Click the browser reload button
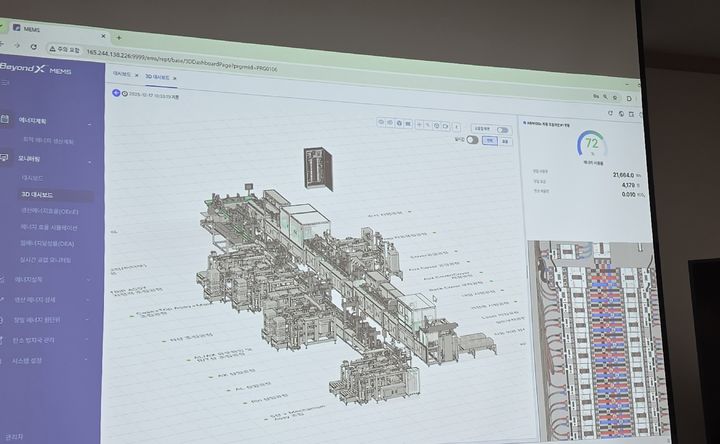 34,46
